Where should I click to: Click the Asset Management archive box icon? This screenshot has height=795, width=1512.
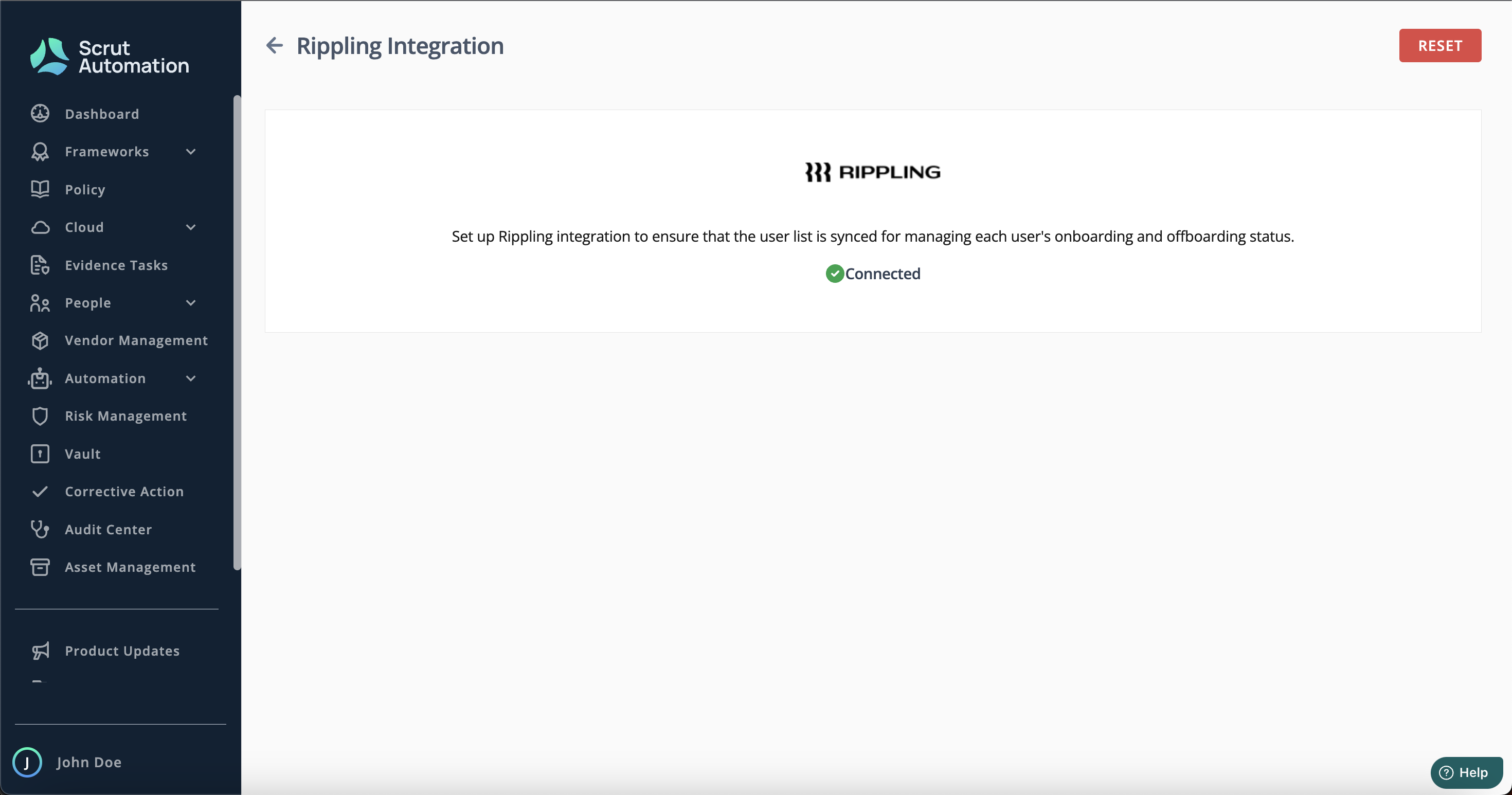40,567
